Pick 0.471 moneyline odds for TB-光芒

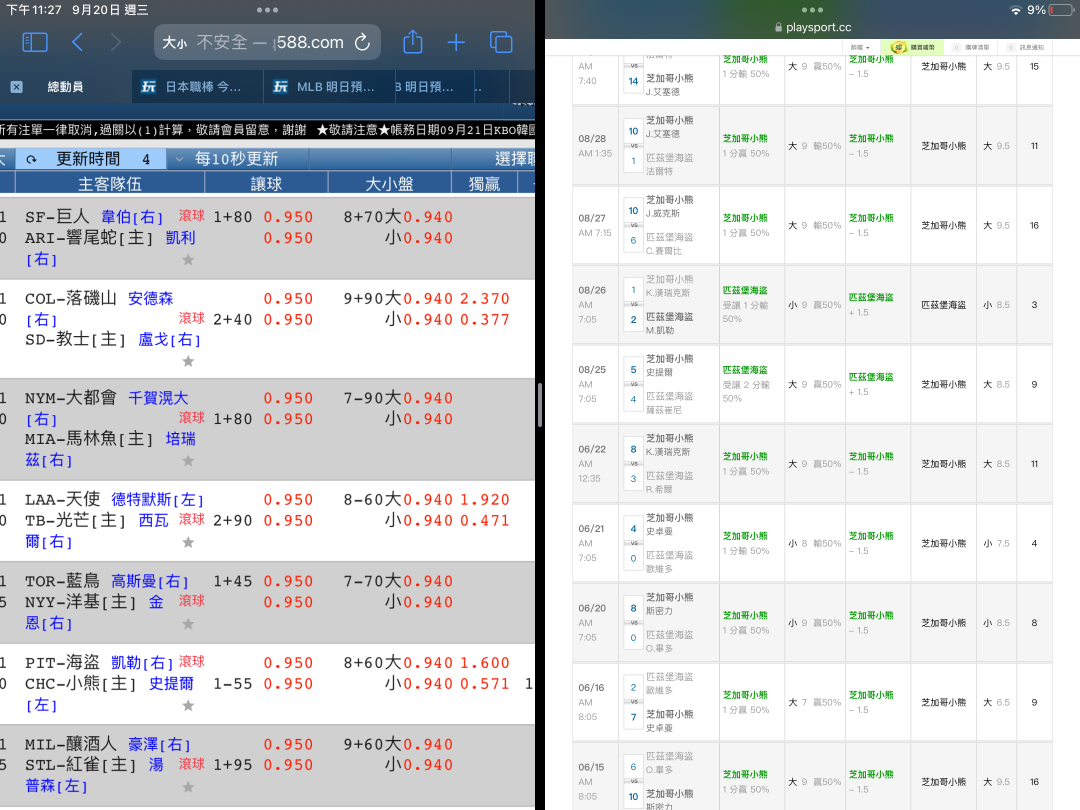pyautogui.click(x=485, y=521)
